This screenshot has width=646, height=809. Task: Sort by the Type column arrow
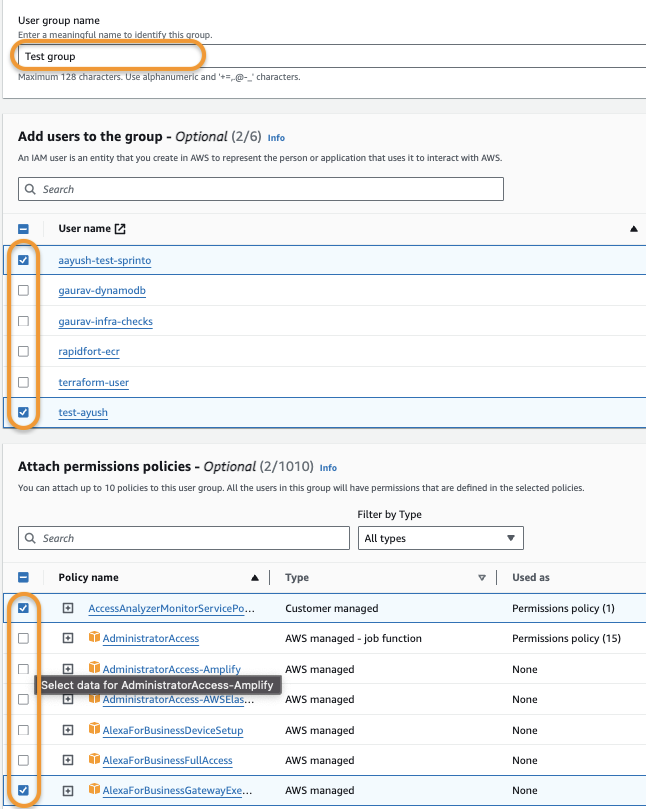pos(482,578)
